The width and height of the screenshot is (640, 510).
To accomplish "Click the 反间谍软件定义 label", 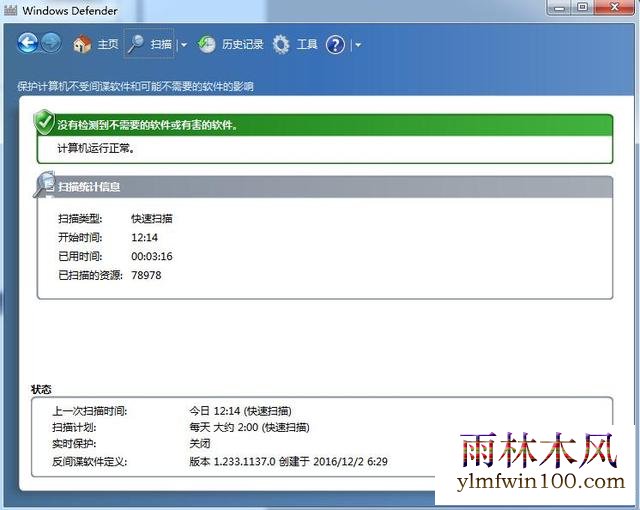I will (x=89, y=461).
